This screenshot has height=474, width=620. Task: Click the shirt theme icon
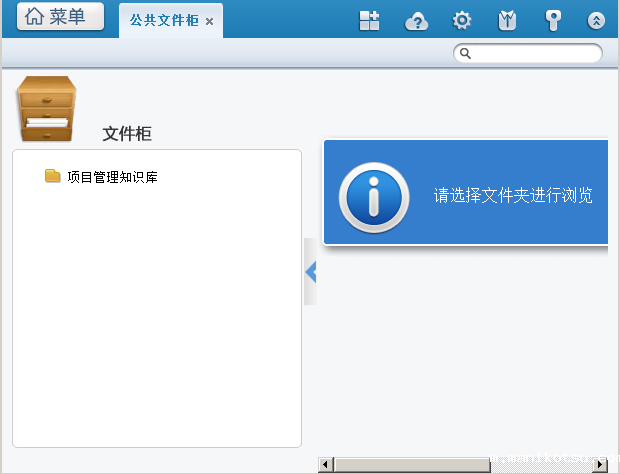pos(507,21)
